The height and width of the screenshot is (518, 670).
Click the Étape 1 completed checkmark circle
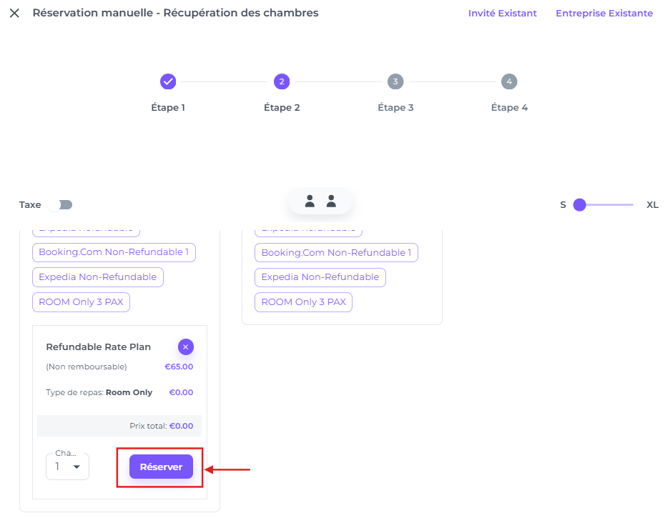coord(168,81)
